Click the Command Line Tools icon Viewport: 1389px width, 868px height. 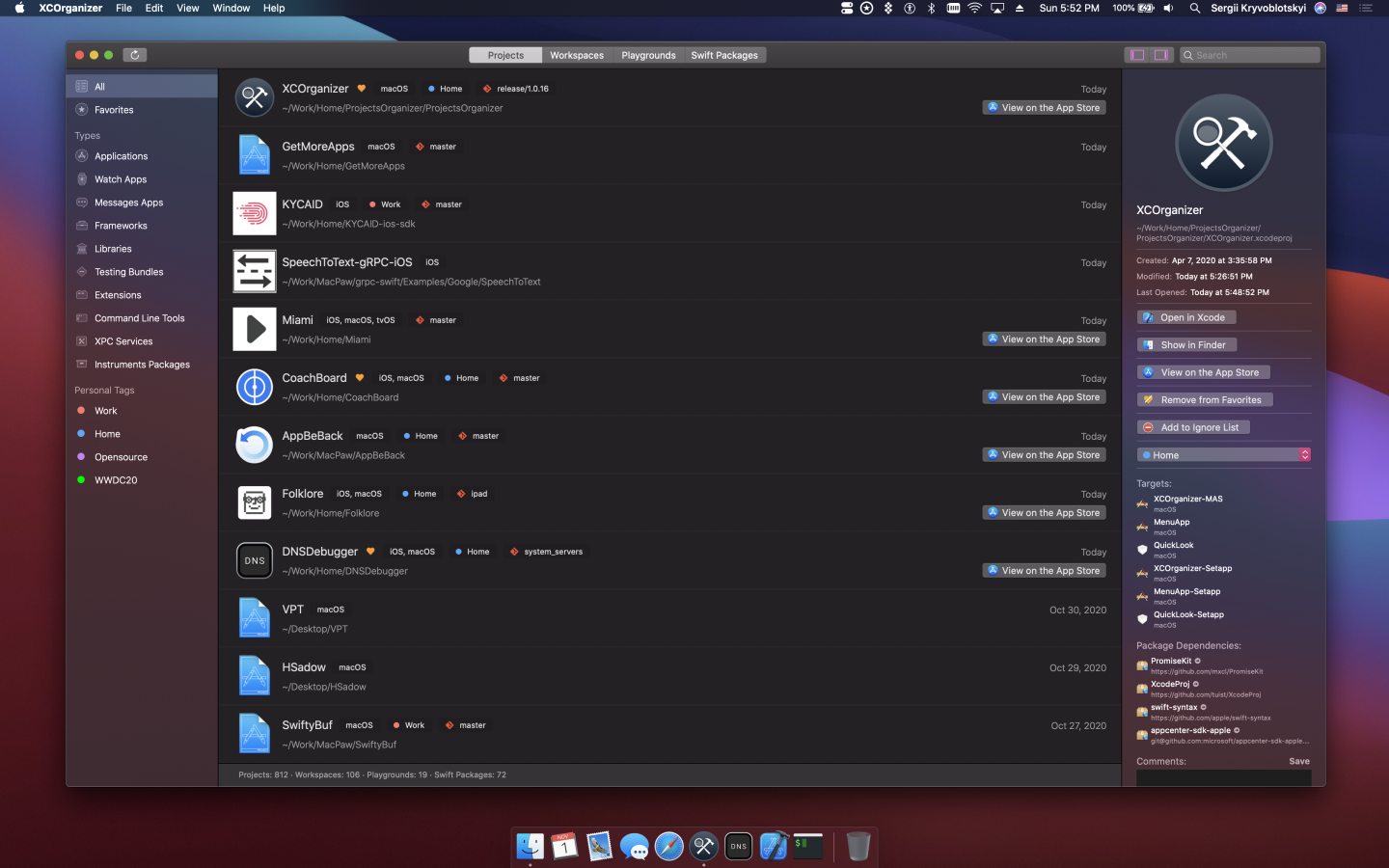pyautogui.click(x=82, y=318)
